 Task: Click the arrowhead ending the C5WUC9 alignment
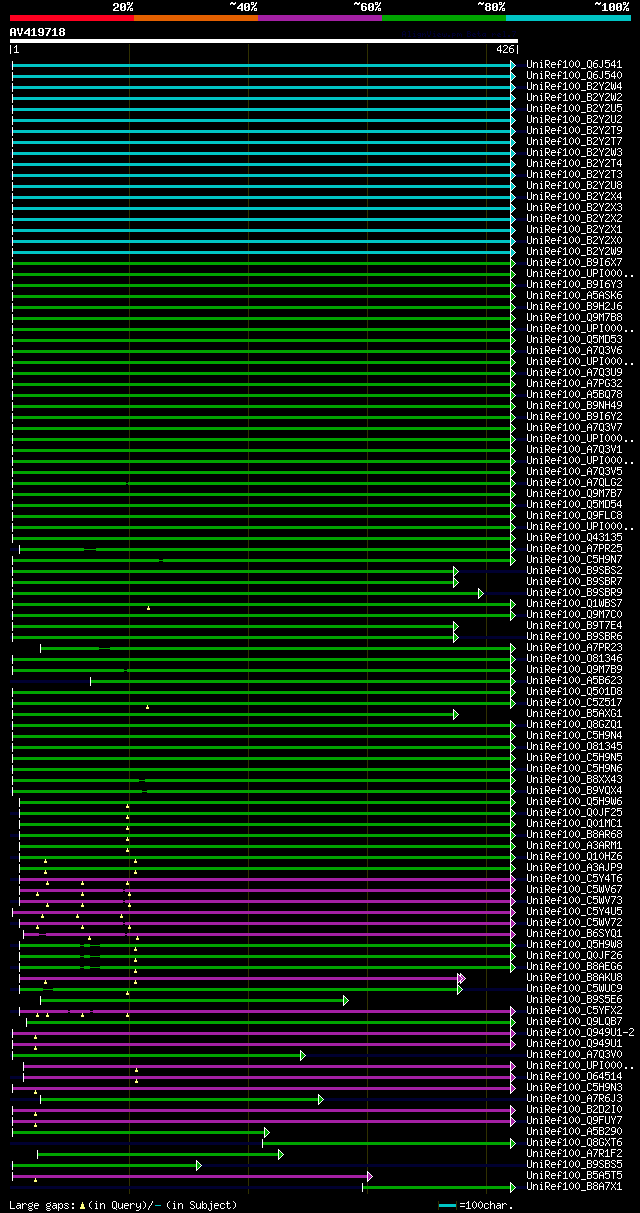point(460,988)
